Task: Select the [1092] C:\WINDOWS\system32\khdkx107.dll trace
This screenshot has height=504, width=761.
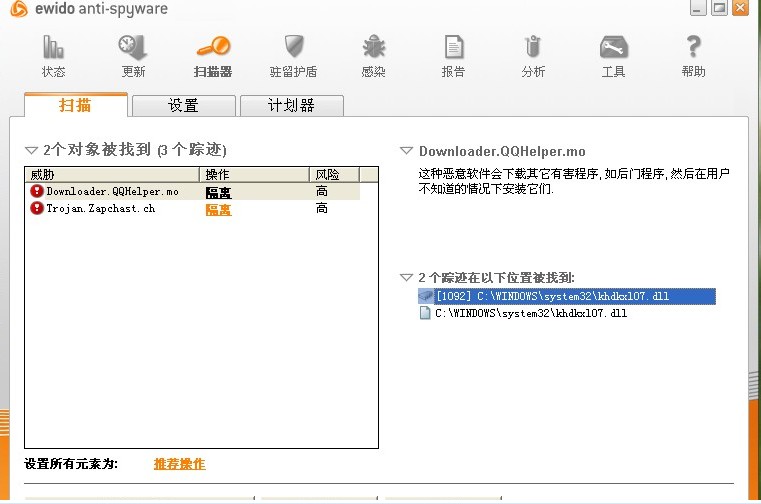Action: pyautogui.click(x=566, y=296)
